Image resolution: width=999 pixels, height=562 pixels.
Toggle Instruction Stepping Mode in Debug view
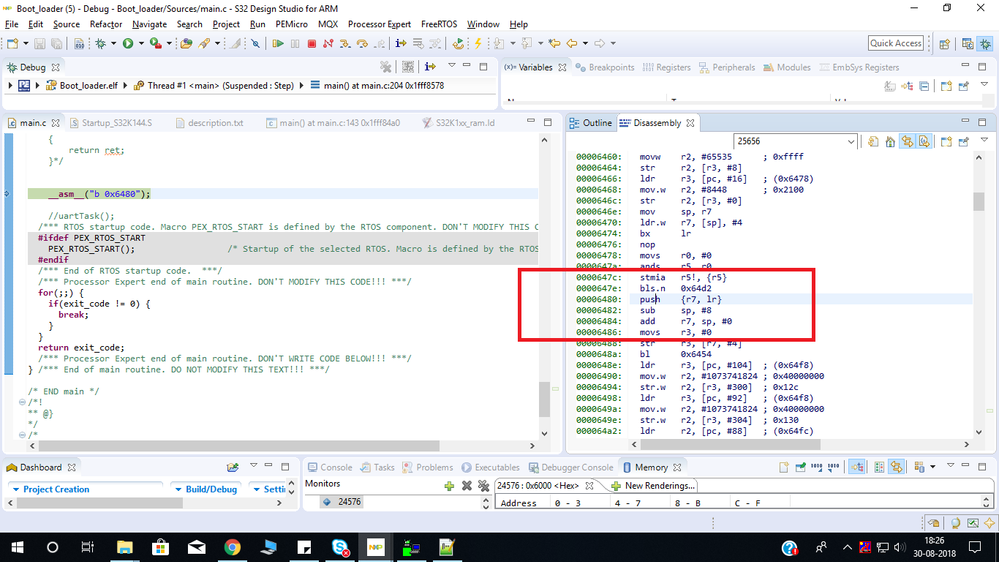(x=431, y=67)
